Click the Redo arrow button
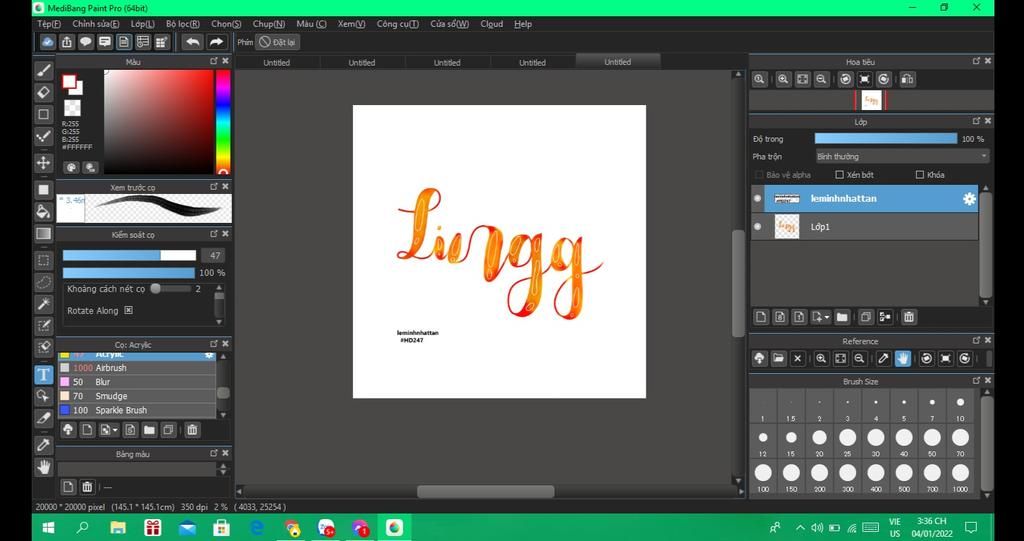1024x541 pixels. click(216, 42)
